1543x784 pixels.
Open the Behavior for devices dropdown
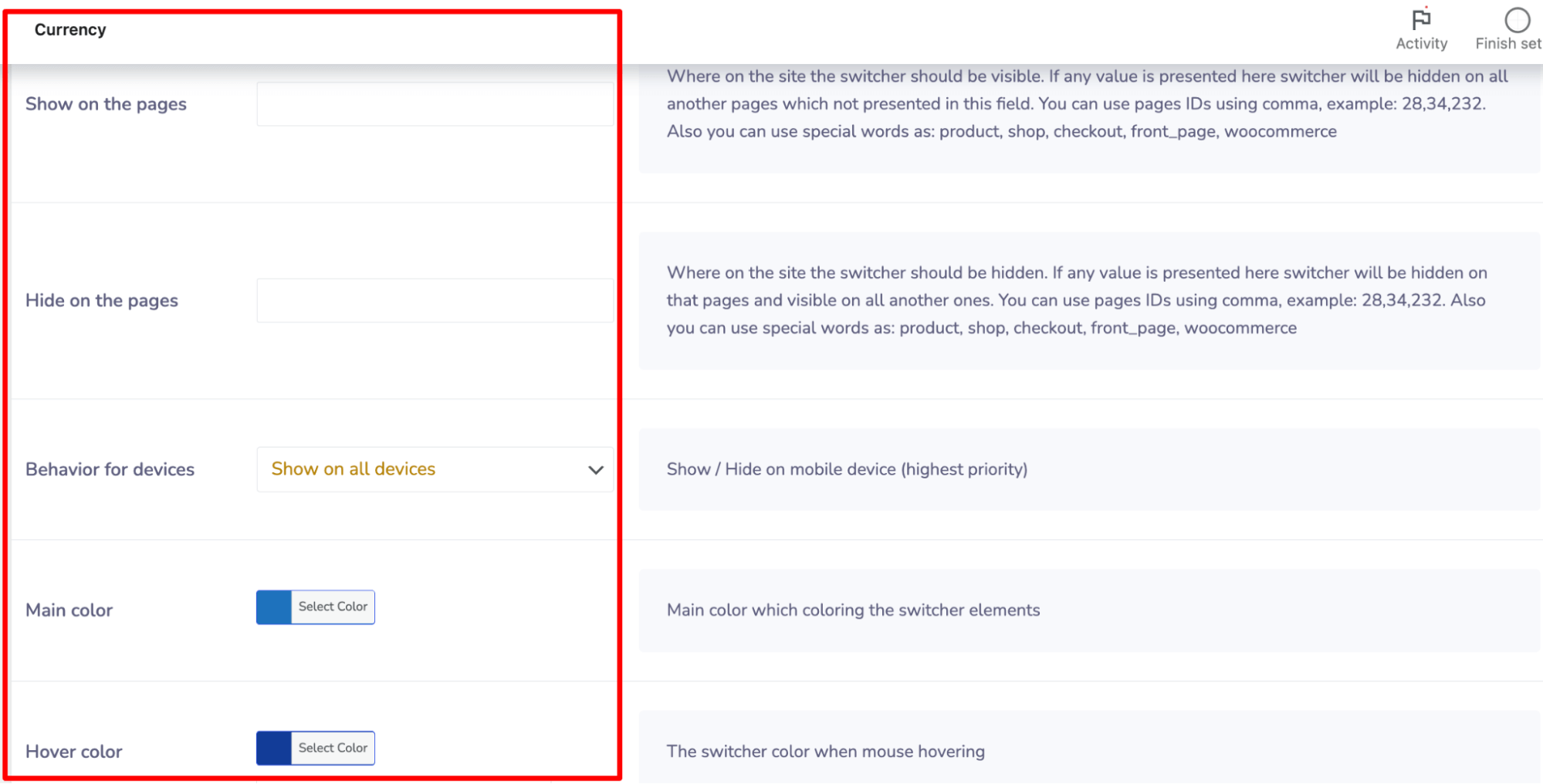tap(435, 469)
